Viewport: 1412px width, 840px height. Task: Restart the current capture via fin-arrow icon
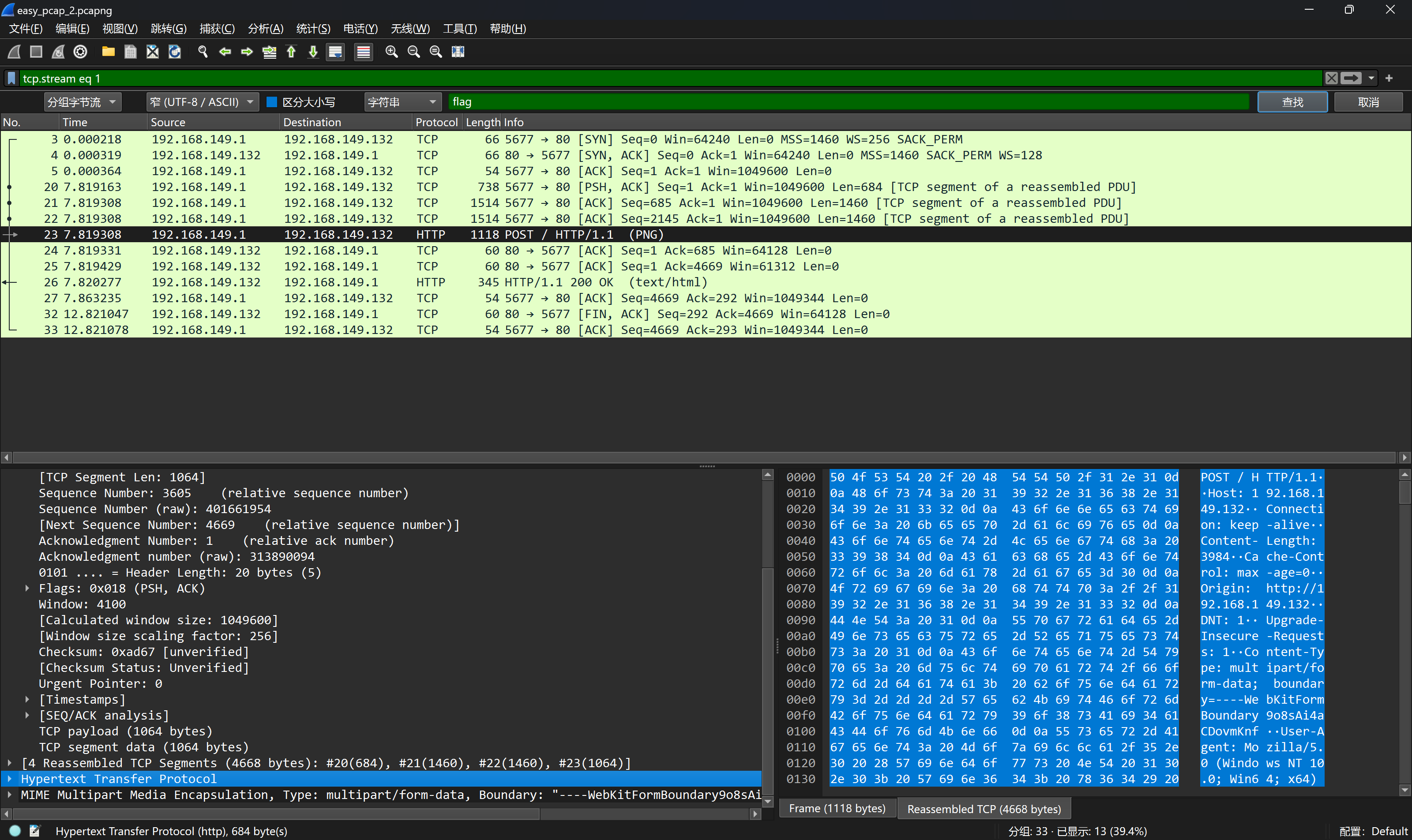point(58,52)
